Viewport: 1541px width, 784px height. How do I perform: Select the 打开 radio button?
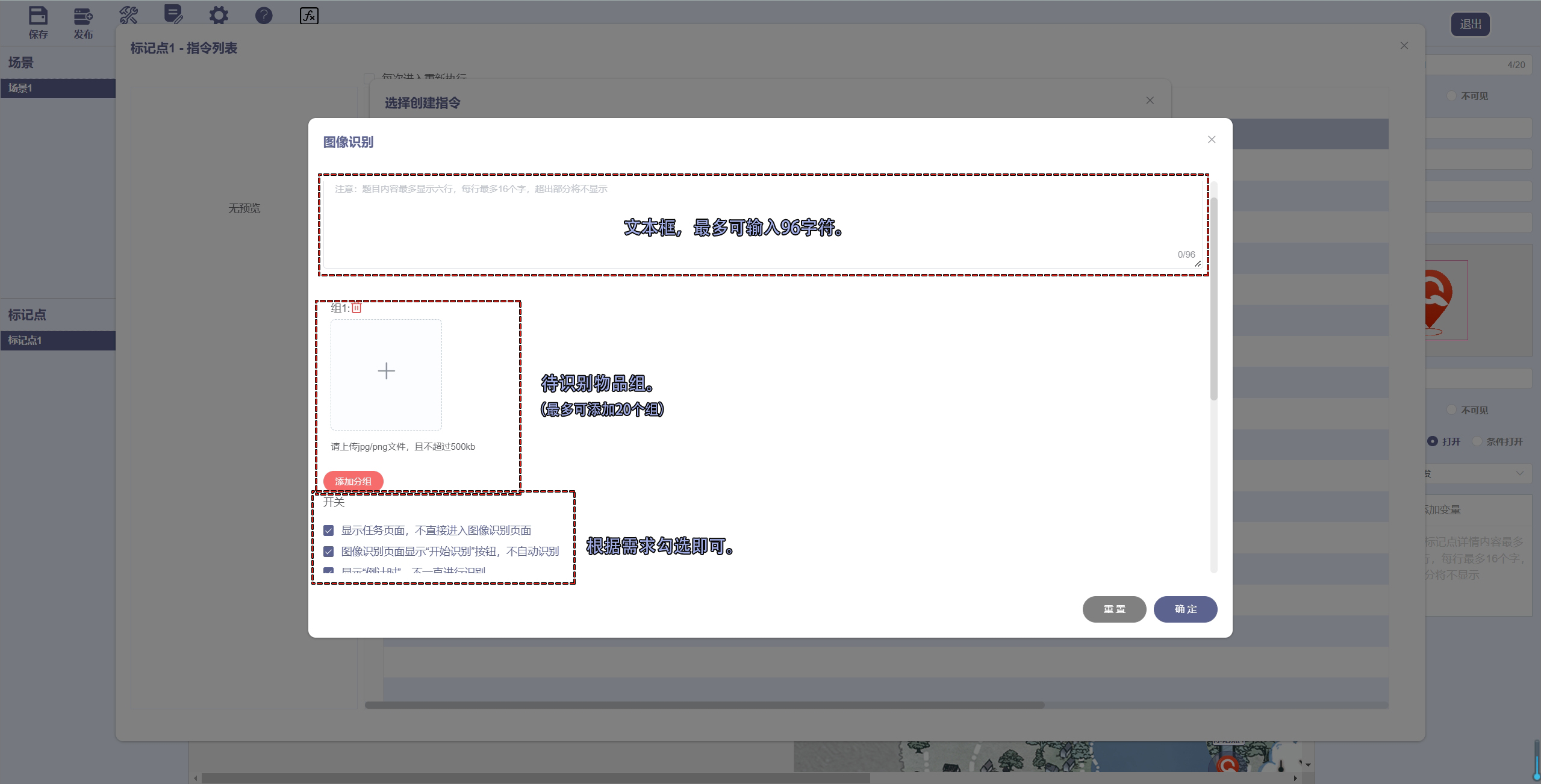[1433, 441]
